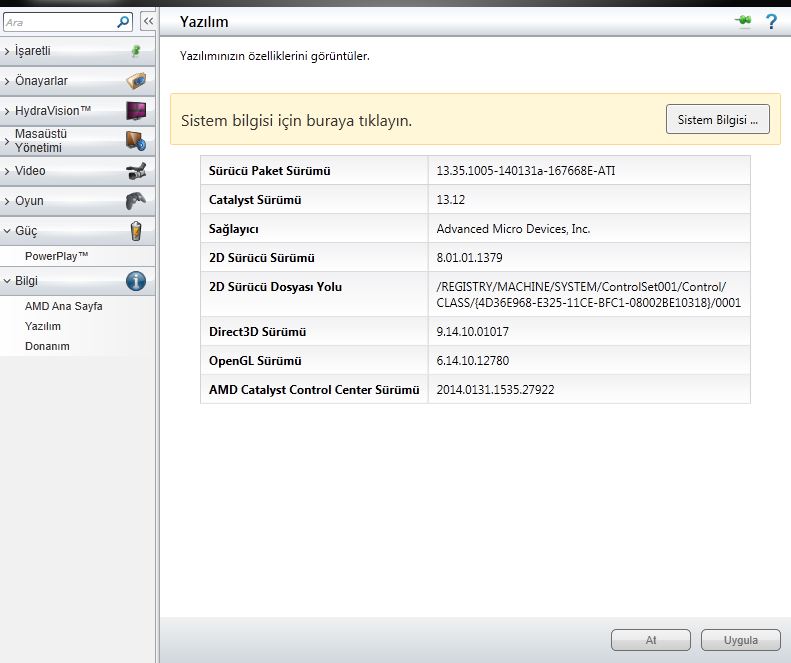The image size is (791, 663).
Task: Open AMD Ana Sayfa
Action: [x=64, y=306]
